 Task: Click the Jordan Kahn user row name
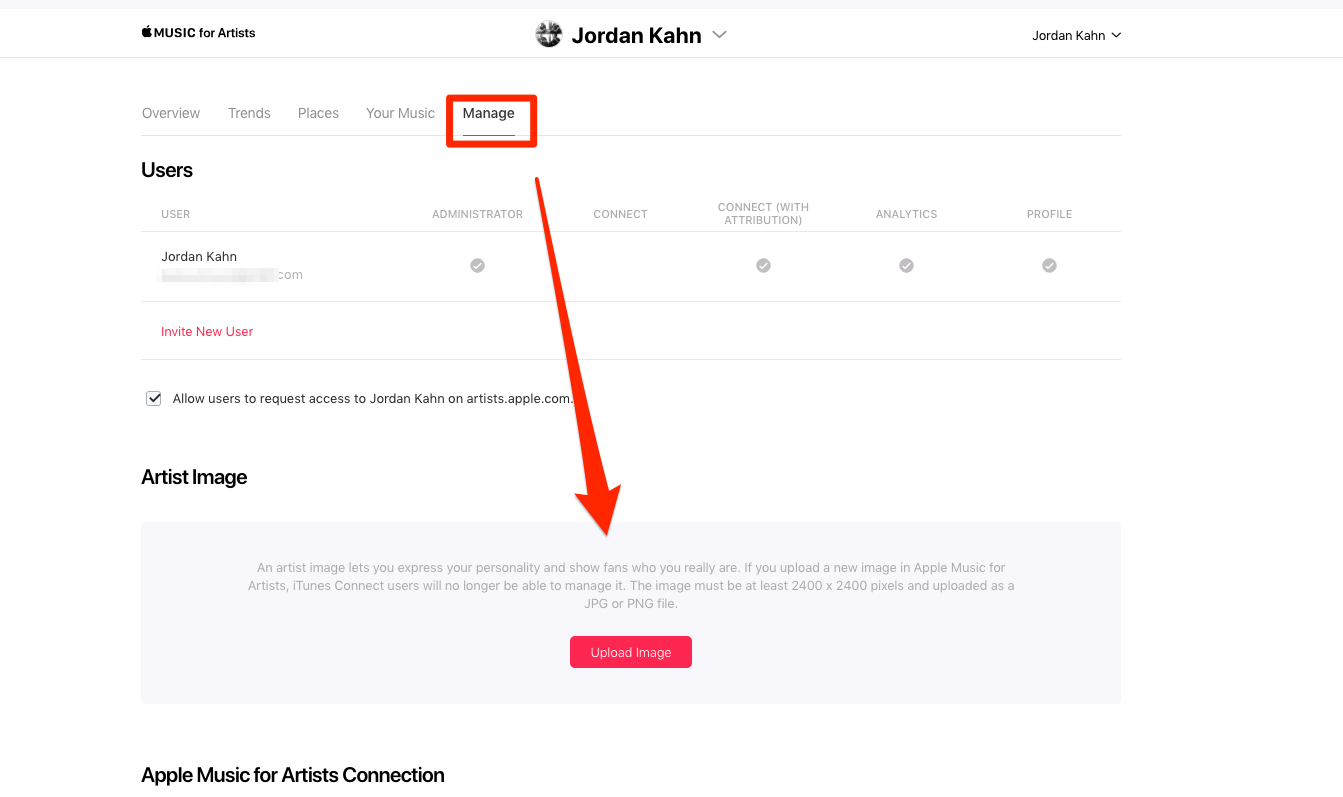(x=199, y=256)
